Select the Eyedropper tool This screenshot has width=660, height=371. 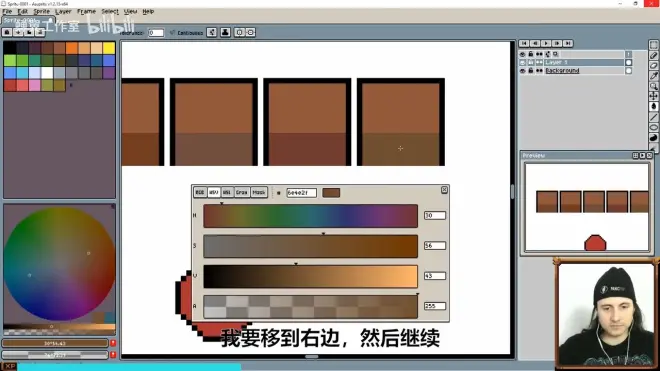653,76
